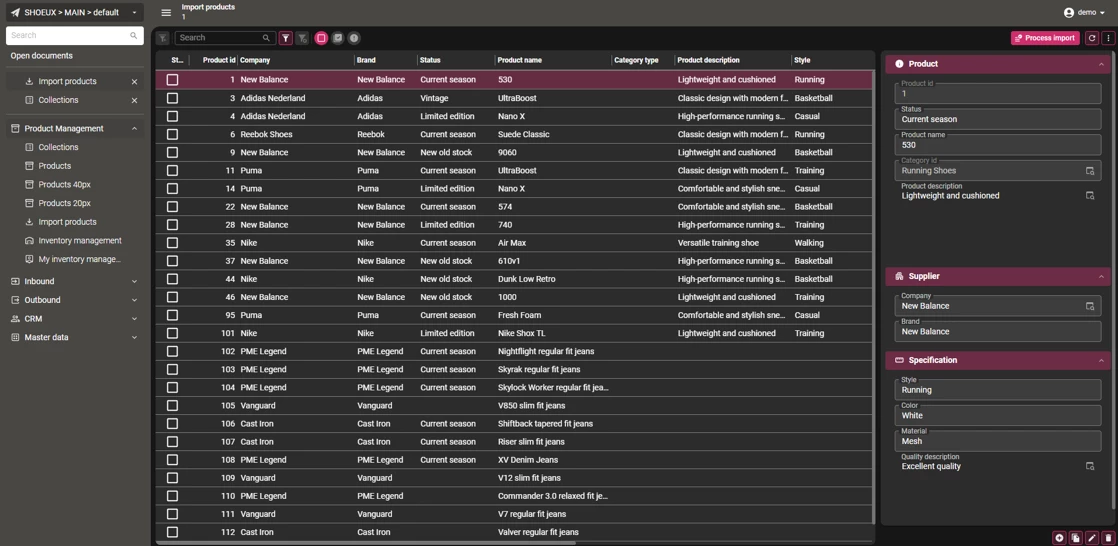Open Inventory management in sidebar
Viewport: 1118px width, 546px height.
click(79, 241)
